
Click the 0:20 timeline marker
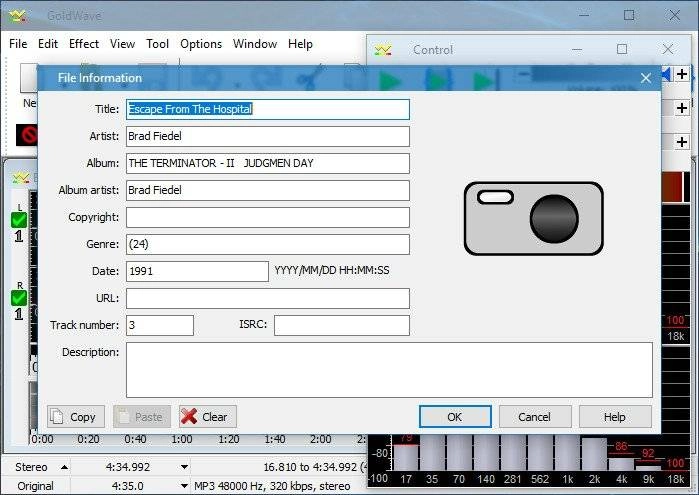point(88,439)
